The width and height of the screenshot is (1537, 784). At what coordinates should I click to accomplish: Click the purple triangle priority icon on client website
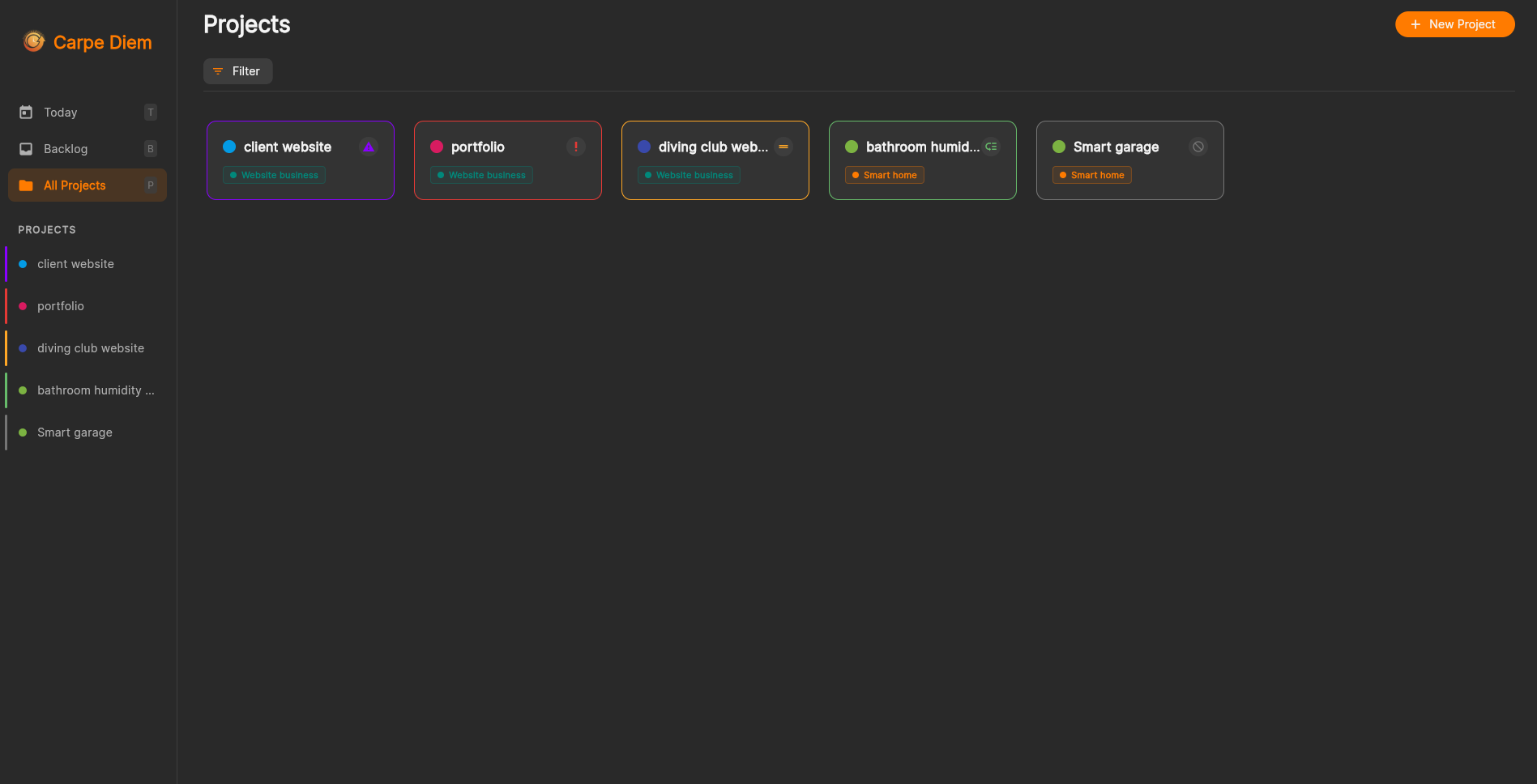coord(369,147)
